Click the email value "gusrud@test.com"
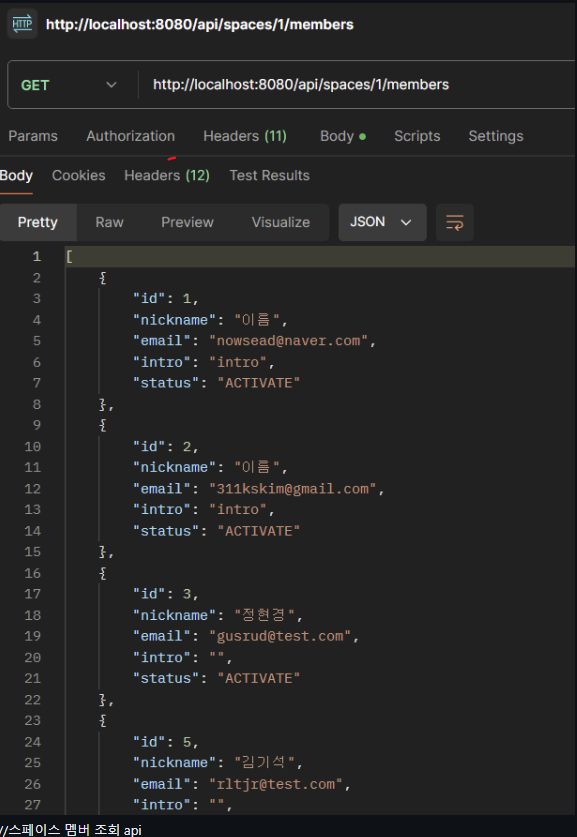Image resolution: width=577 pixels, height=837 pixels. coord(280,636)
